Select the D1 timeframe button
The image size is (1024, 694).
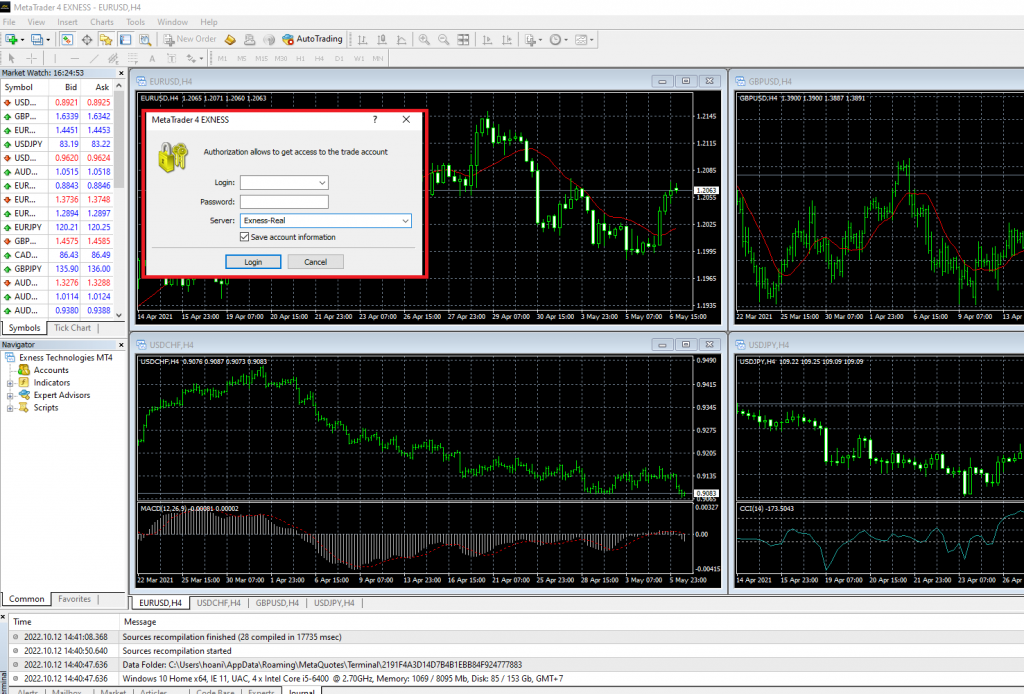point(339,59)
